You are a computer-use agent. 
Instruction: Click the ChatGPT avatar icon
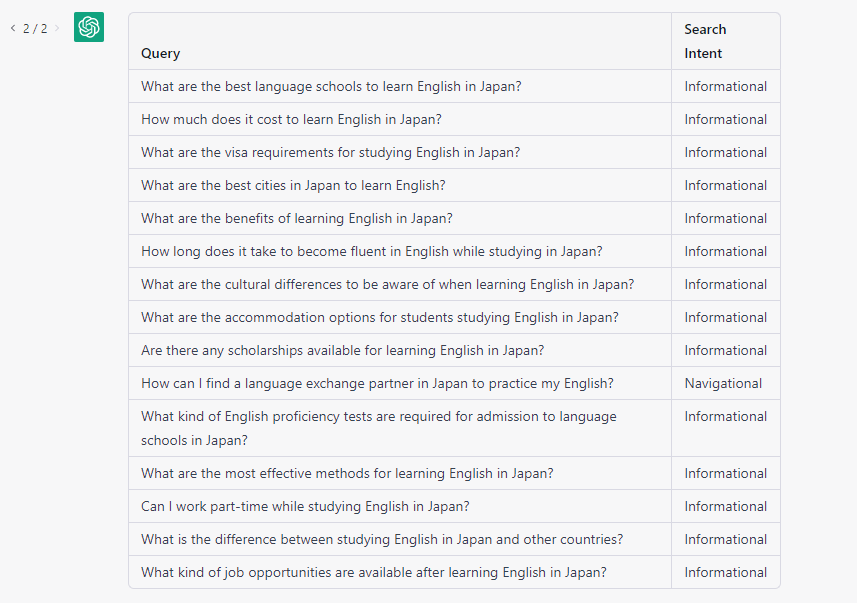tap(89, 27)
